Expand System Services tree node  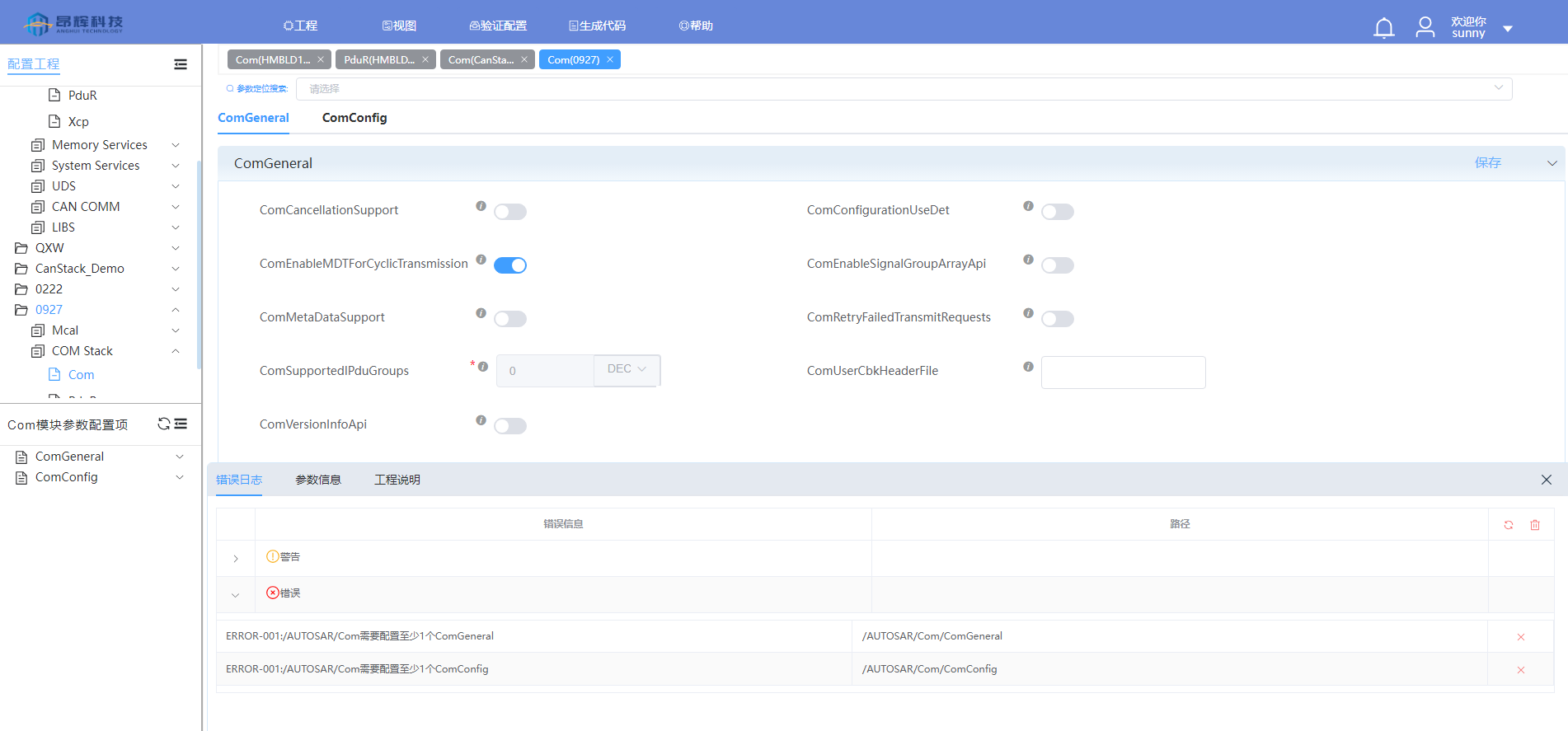176,166
